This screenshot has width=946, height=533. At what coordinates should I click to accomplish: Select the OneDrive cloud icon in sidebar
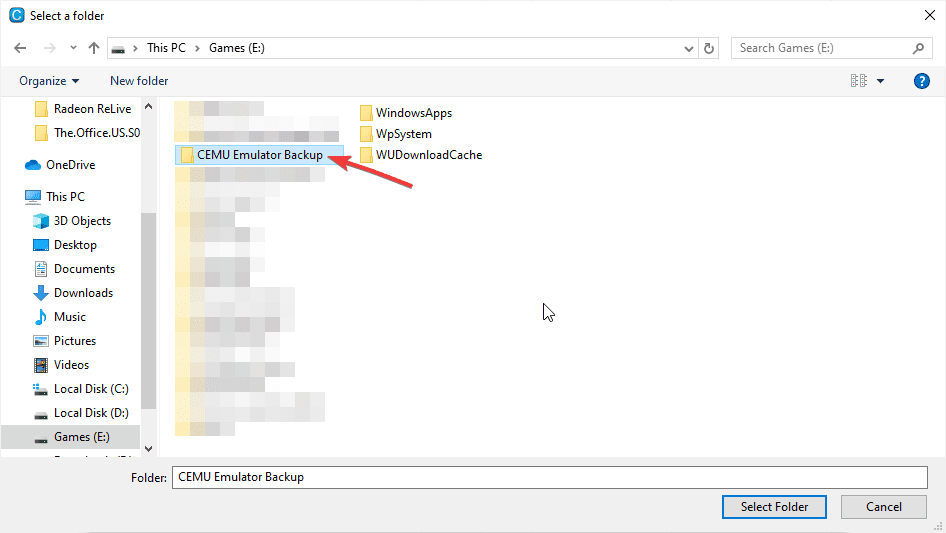point(33,165)
